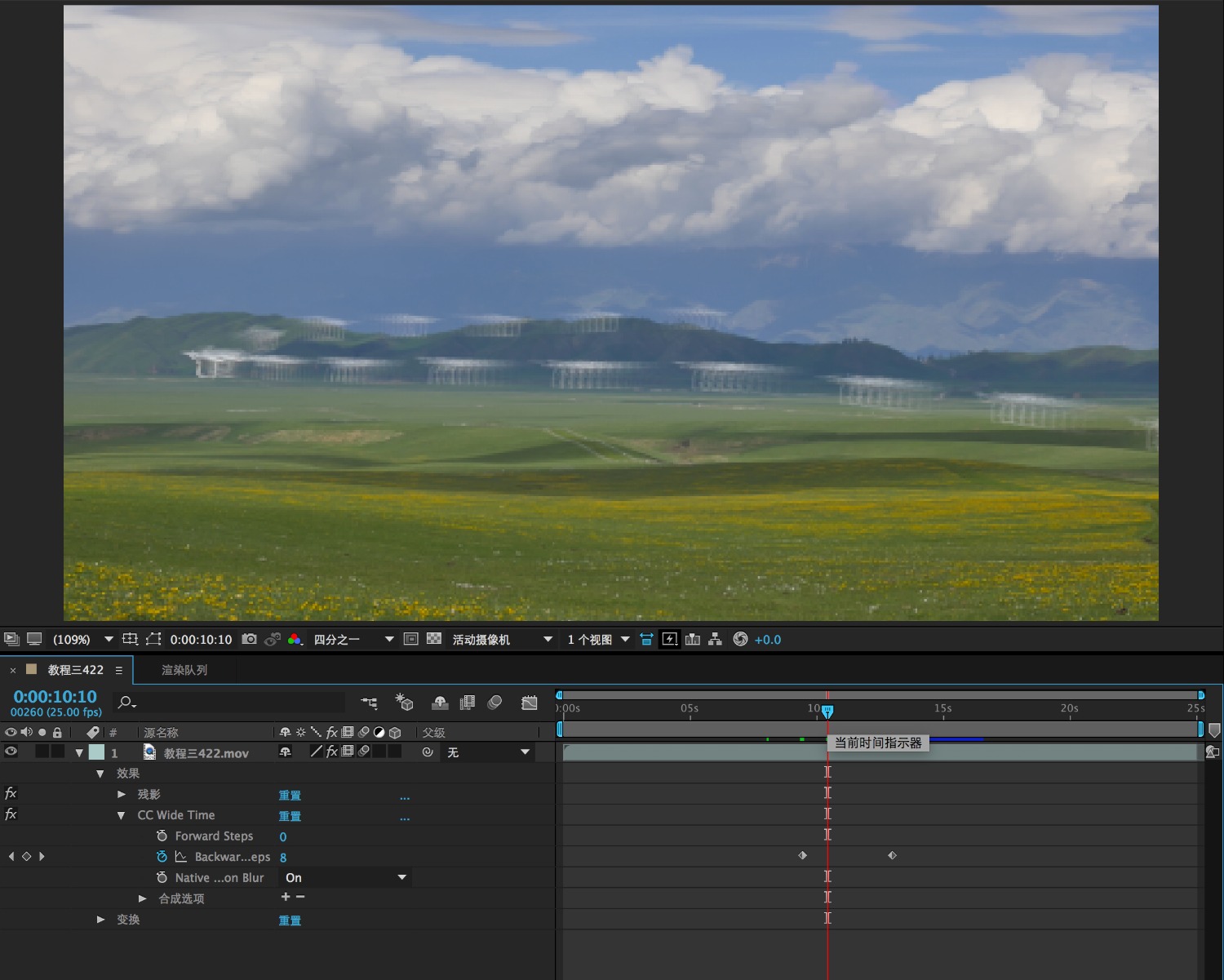Viewport: 1224px width, 980px height.
Task: Click the composition flowchart icon in viewer bar
Action: pyautogui.click(x=716, y=639)
